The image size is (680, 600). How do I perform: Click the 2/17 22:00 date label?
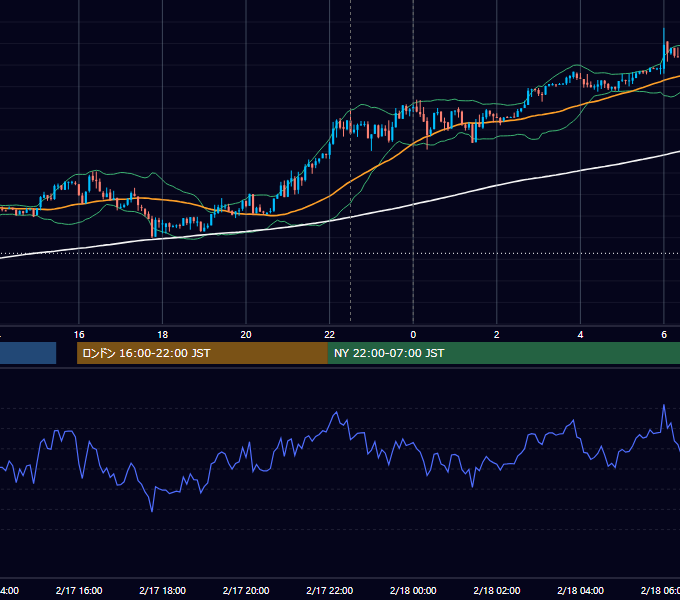pos(330,590)
